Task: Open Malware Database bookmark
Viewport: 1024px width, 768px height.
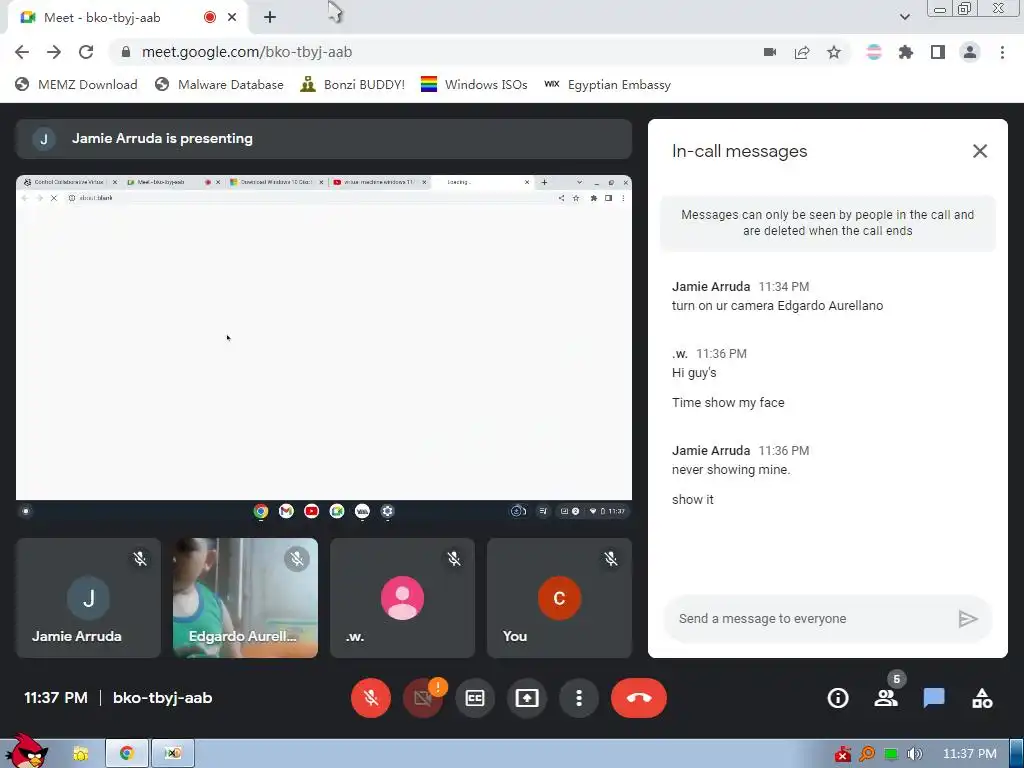Action: coord(219,84)
